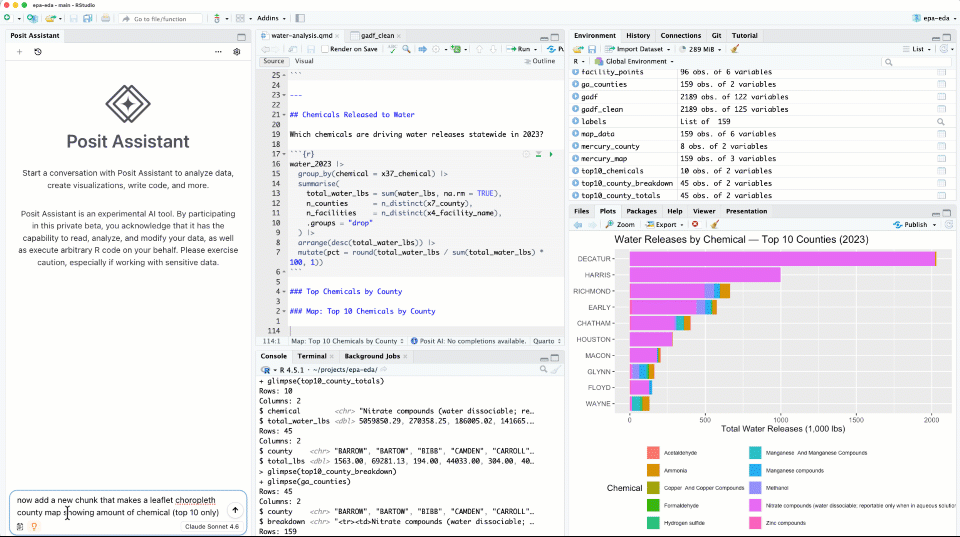Open the Background Jobs tab
Viewport: 960px width, 537px height.
click(372, 356)
